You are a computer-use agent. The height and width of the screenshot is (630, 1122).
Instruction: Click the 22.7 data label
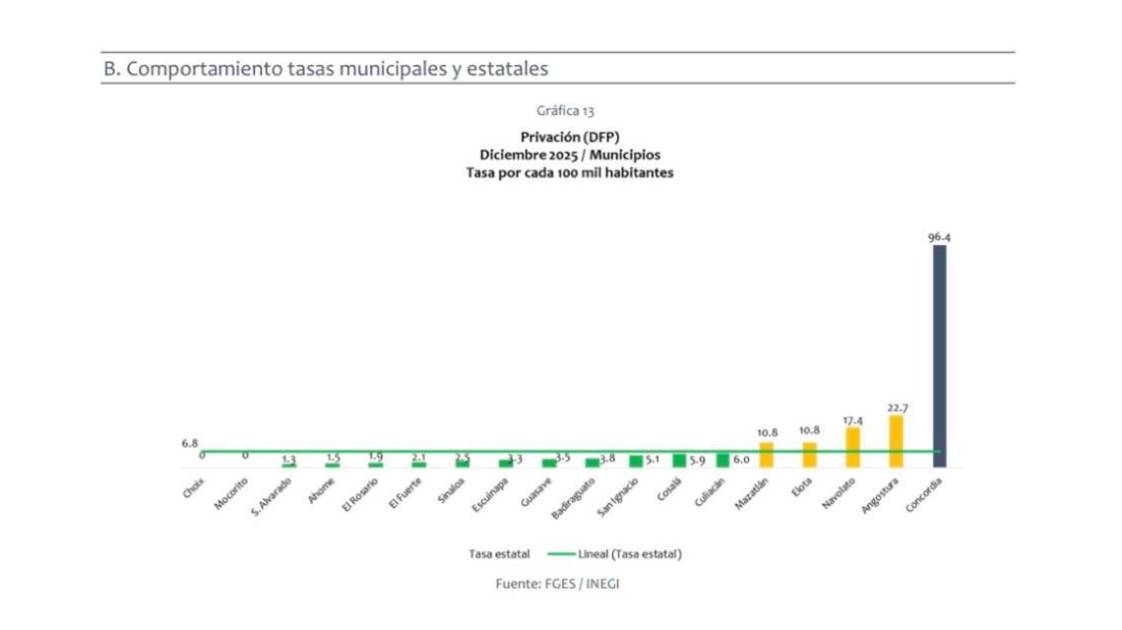[897, 408]
